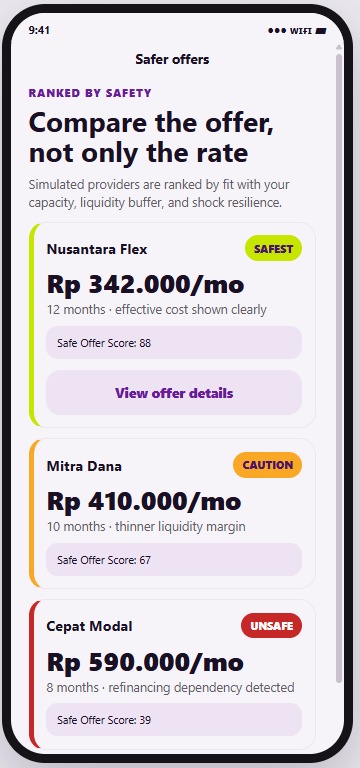Tap the three-dot signal indicator
The image size is (360, 768).
277,31
